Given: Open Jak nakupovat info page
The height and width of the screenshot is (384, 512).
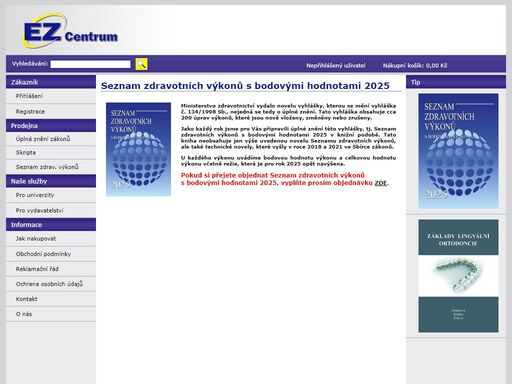Looking at the screenshot, I should click(36, 239).
